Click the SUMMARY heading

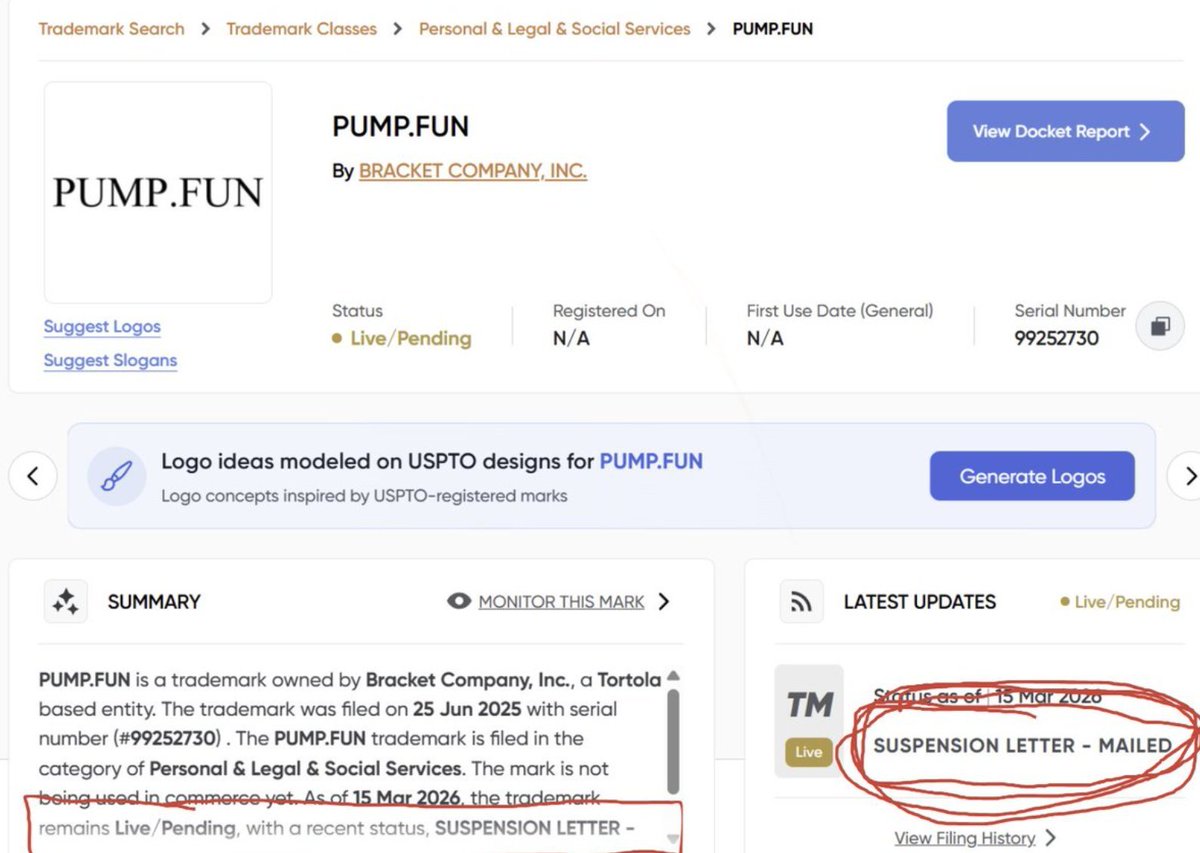click(154, 602)
